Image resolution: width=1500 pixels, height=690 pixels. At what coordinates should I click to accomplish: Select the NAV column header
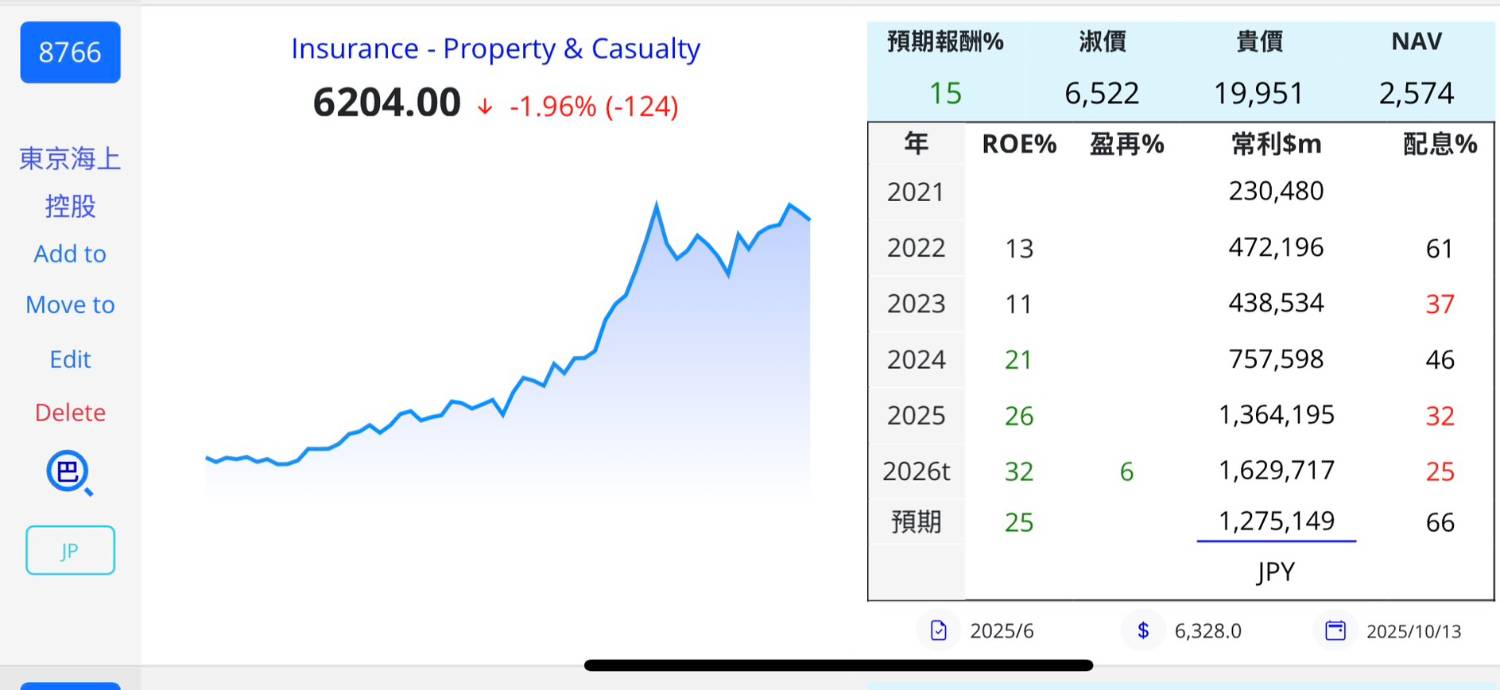pos(1416,42)
